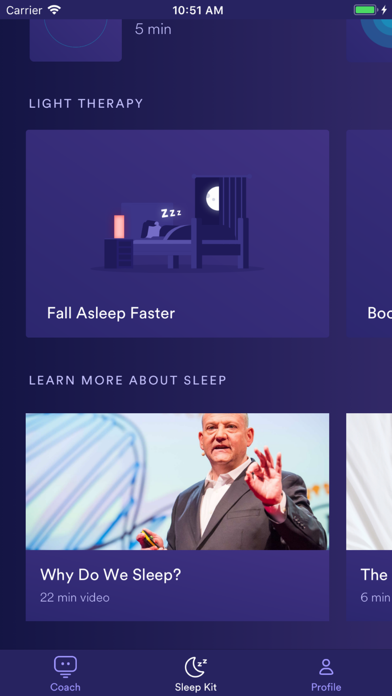Select the Coach tab label
This screenshot has width=392, height=696.
click(x=65, y=687)
